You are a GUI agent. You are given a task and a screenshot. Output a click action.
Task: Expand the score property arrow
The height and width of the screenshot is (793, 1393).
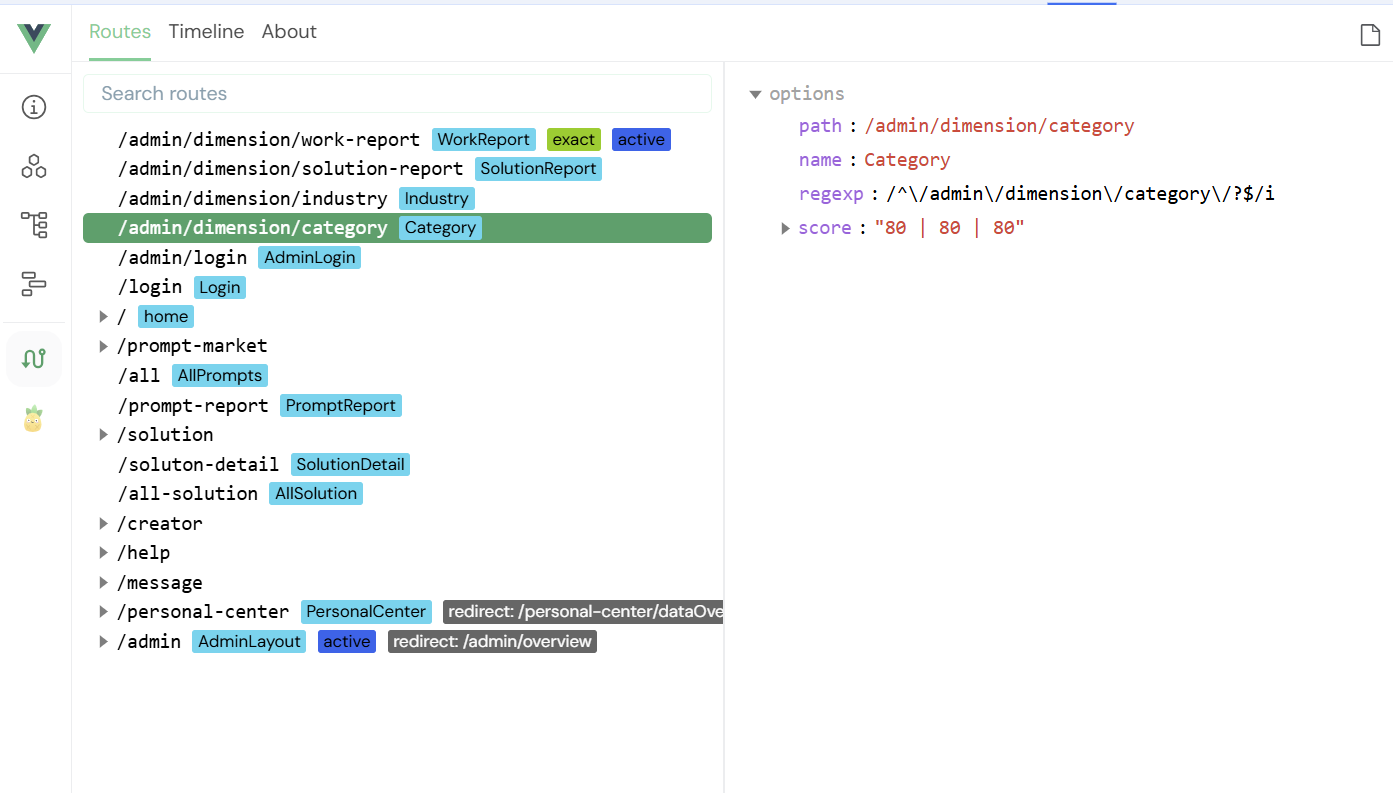point(785,228)
